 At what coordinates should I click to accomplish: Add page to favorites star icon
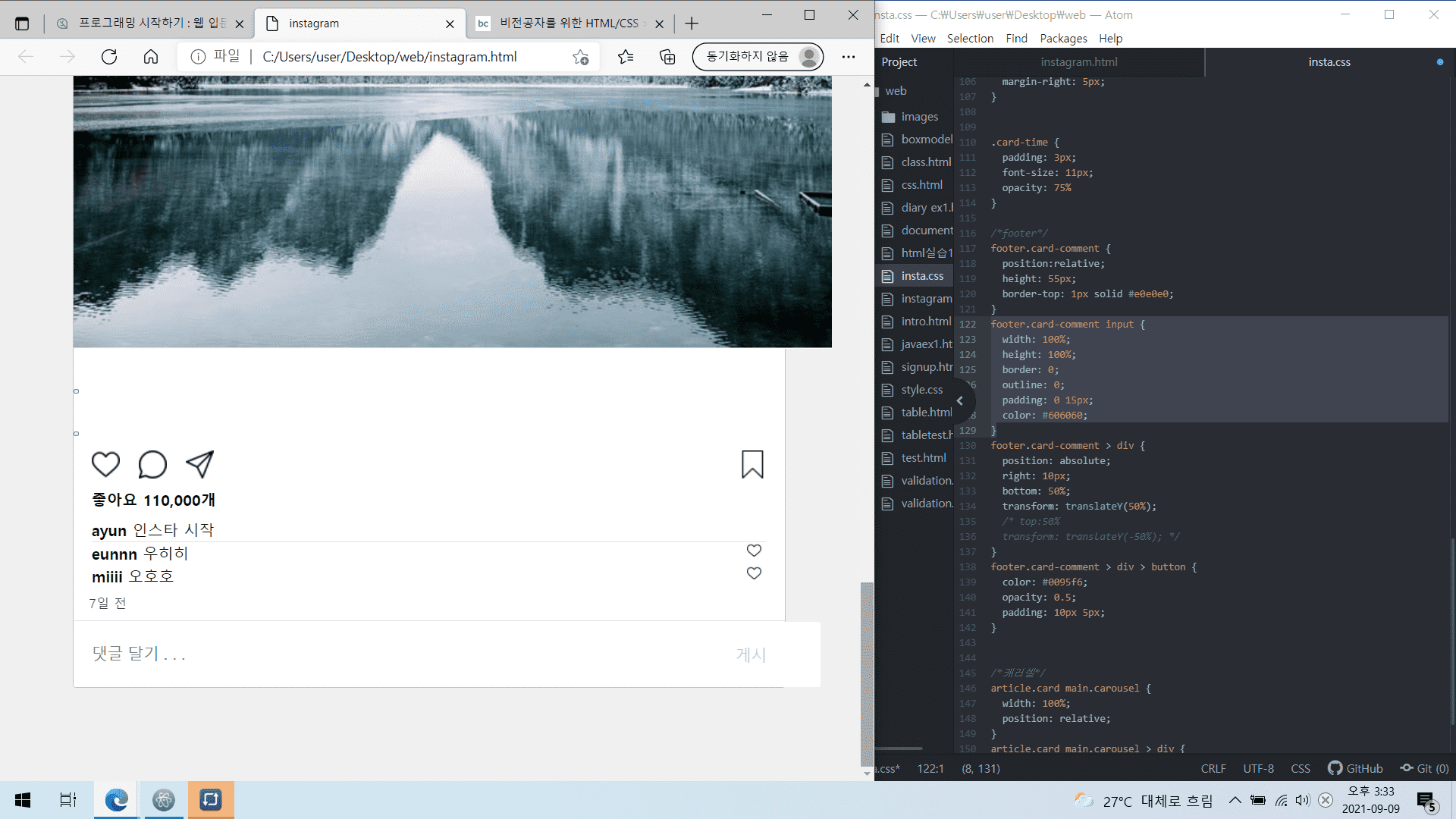pyautogui.click(x=581, y=57)
